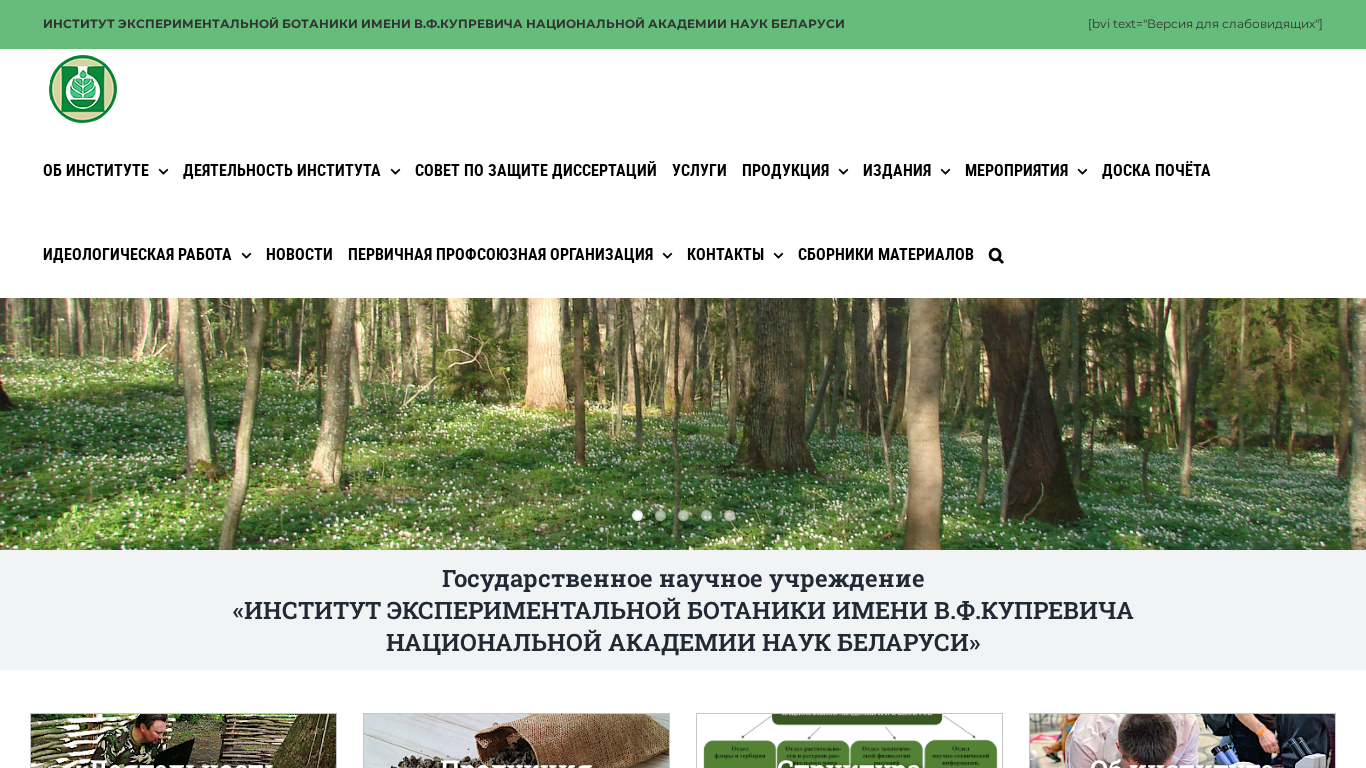
Task: Open the structure diagram thumbnail card
Action: click(849, 741)
